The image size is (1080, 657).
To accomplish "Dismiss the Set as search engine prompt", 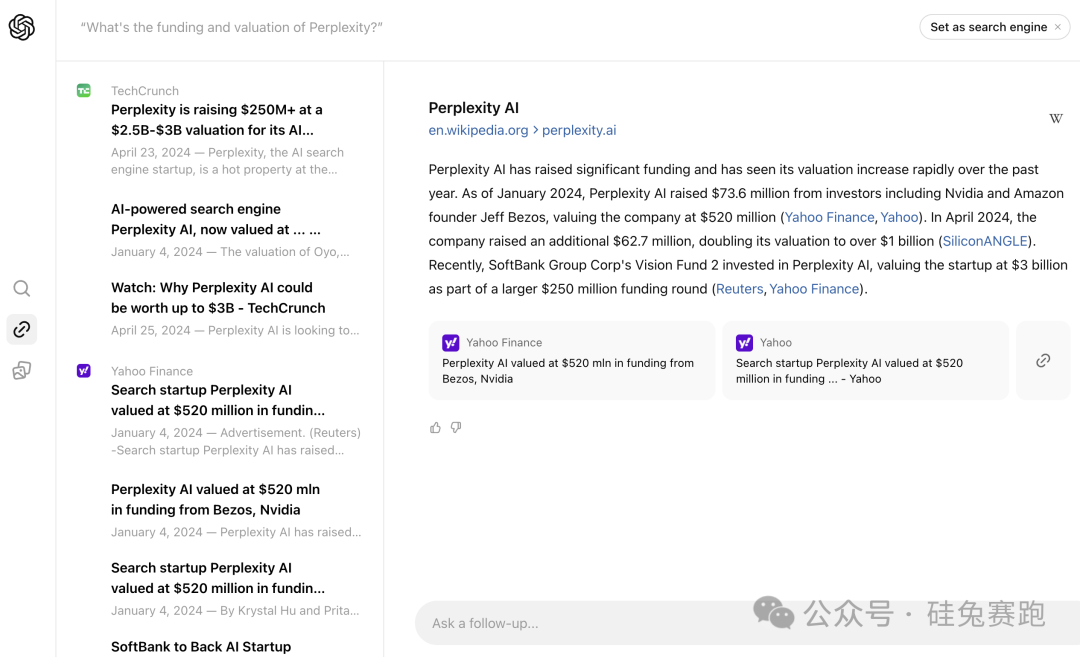I will click(x=1058, y=28).
